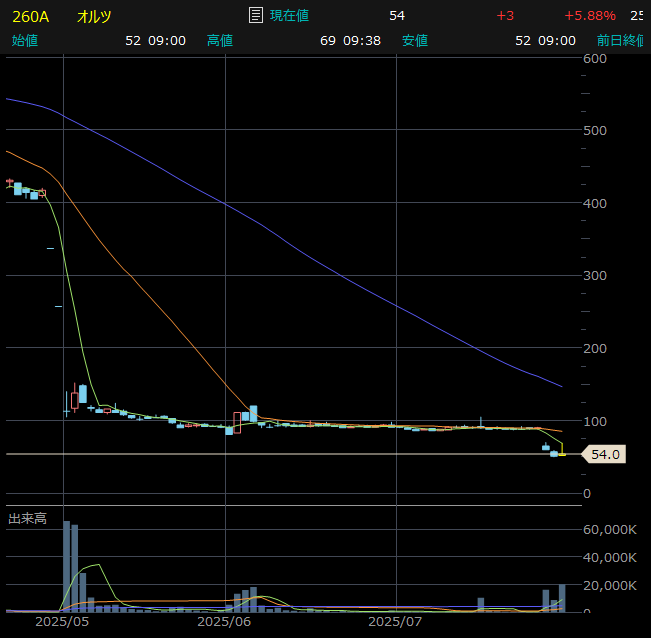Screen dimensions: 651x638
Task: Click the latest yellow candlestick at 54
Action: pos(562,450)
